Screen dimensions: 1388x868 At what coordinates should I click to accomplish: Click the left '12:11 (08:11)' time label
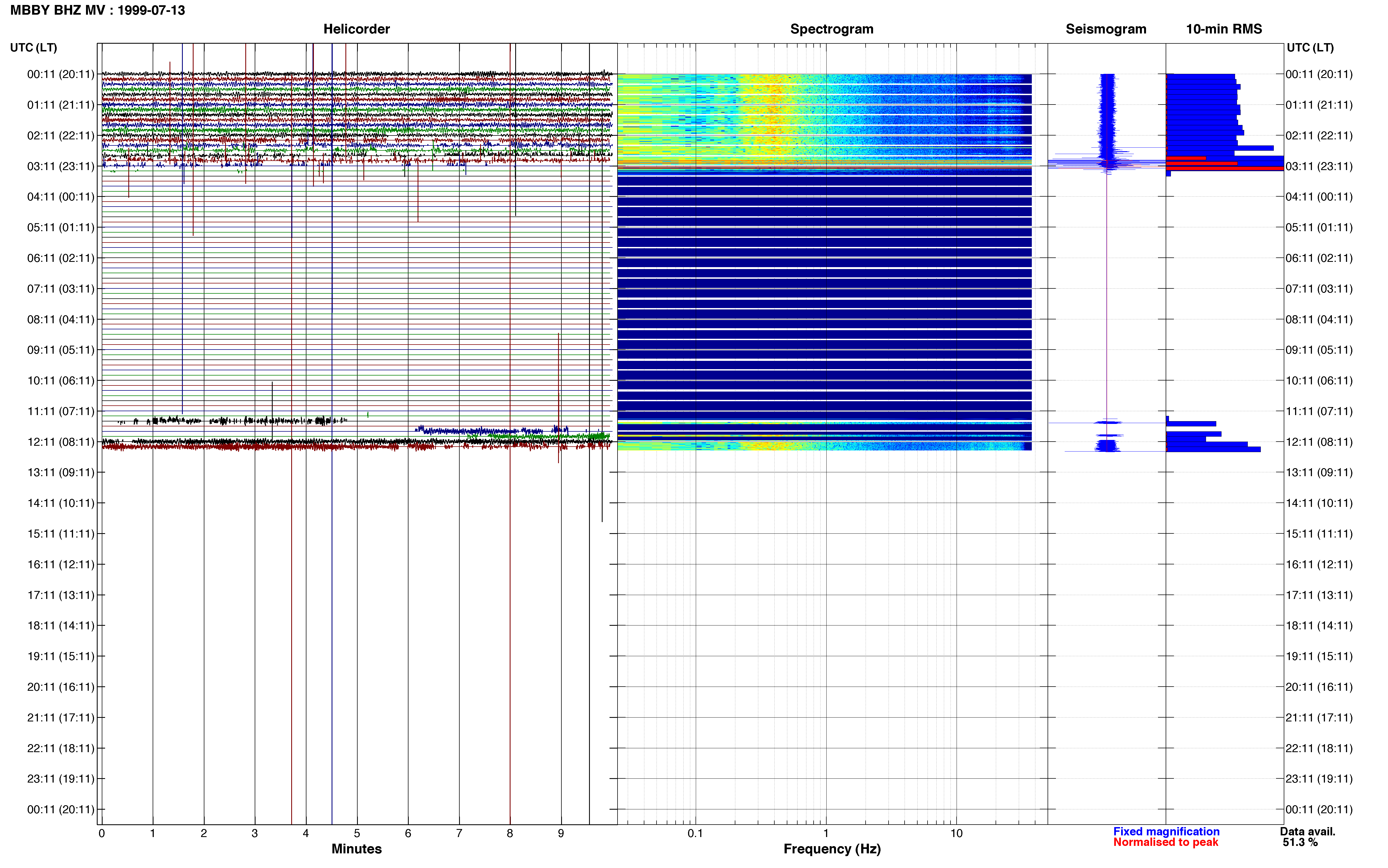[x=61, y=442]
